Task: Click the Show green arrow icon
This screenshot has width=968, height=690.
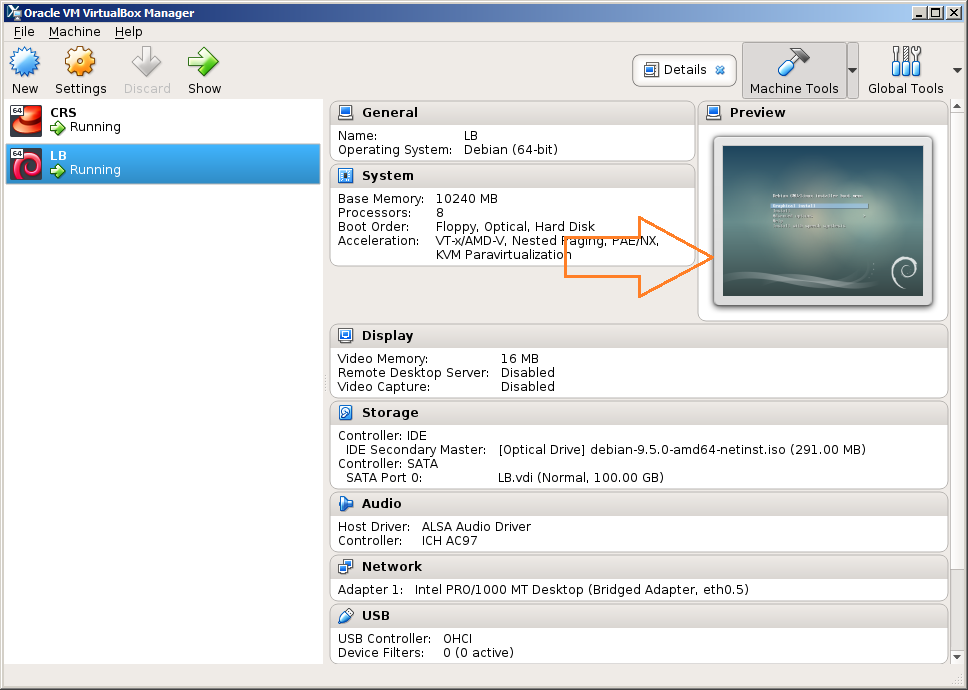Action: click(x=204, y=62)
